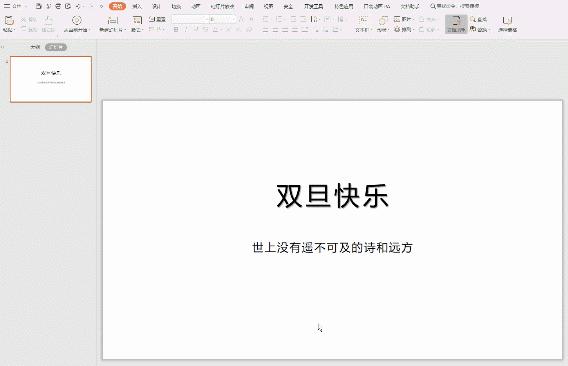The height and width of the screenshot is (366, 568).
Task: Click the subtitle 世上没有遥不可及的诗和远方
Action: [332, 248]
